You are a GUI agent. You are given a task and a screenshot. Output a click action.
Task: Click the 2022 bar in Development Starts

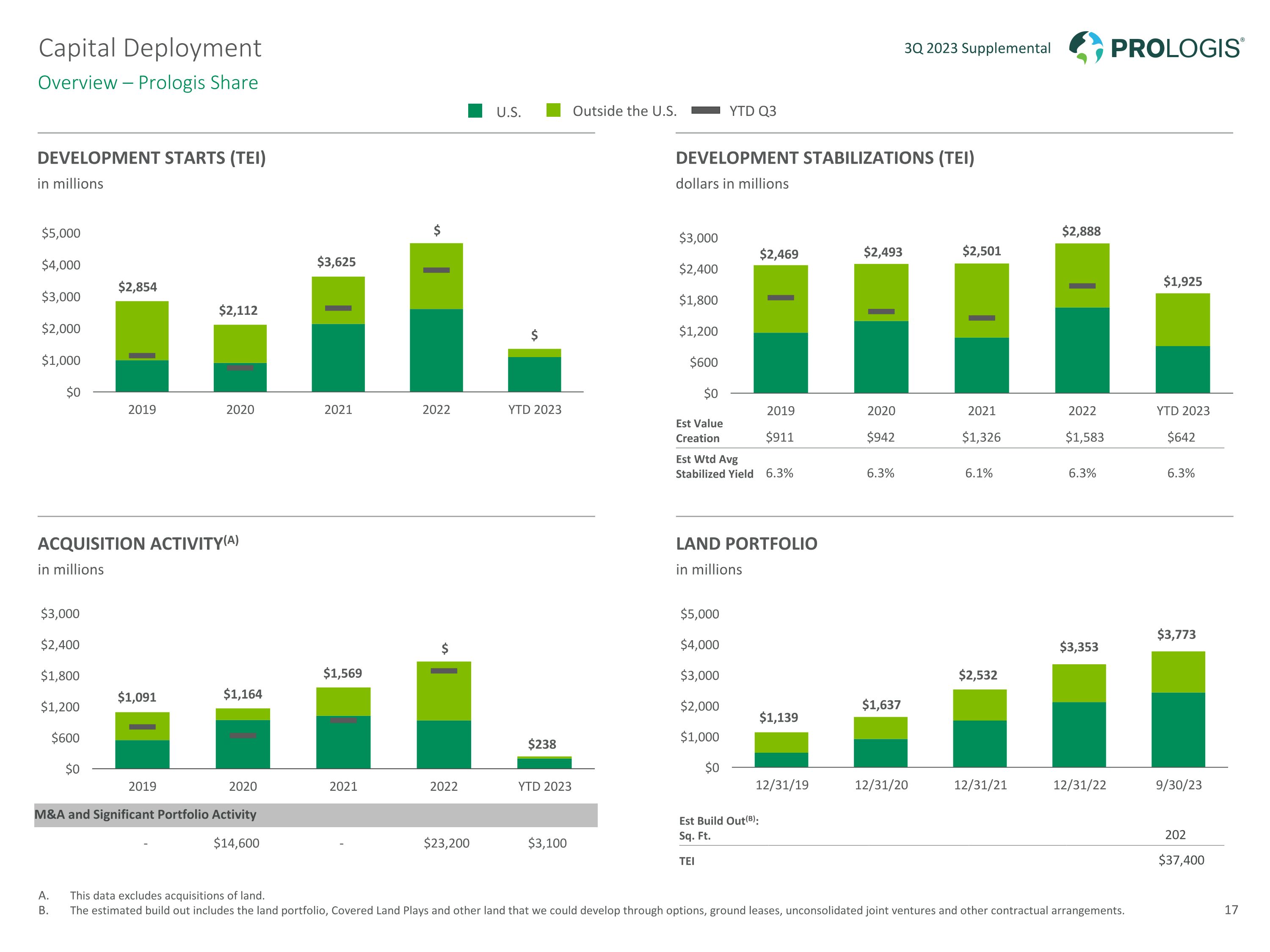tap(436, 317)
